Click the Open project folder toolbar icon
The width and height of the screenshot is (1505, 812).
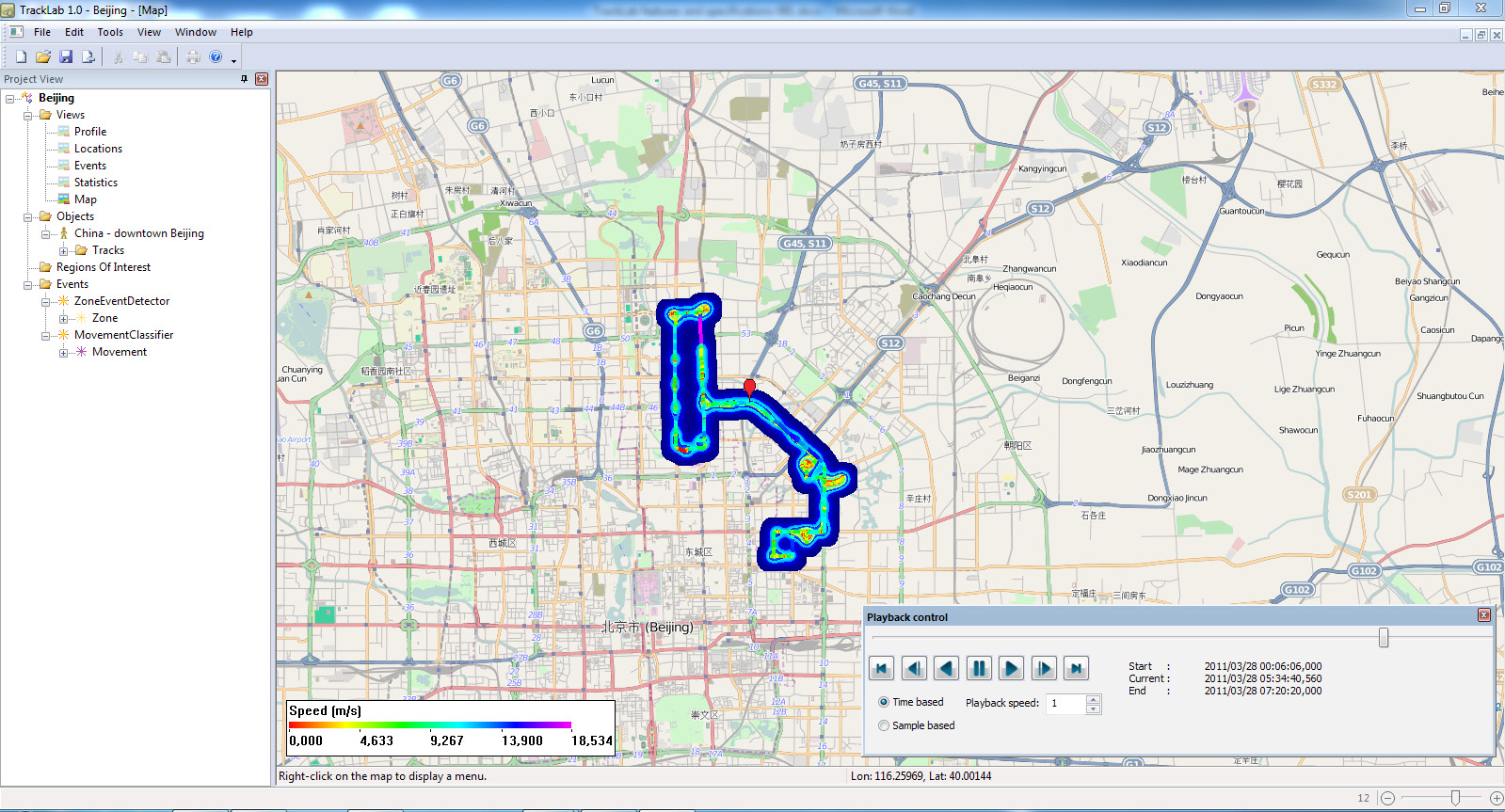(43, 57)
